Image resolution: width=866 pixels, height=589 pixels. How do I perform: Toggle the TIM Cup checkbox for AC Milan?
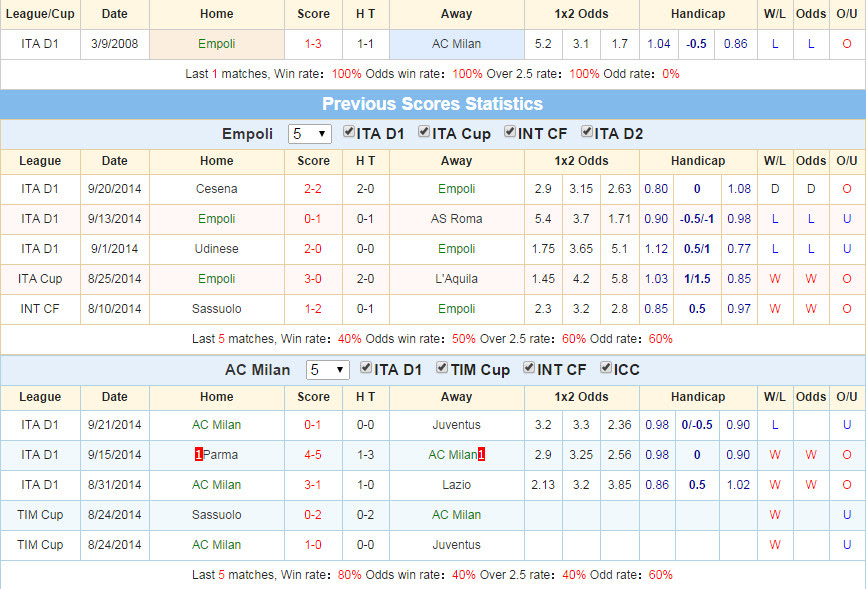pyautogui.click(x=442, y=367)
